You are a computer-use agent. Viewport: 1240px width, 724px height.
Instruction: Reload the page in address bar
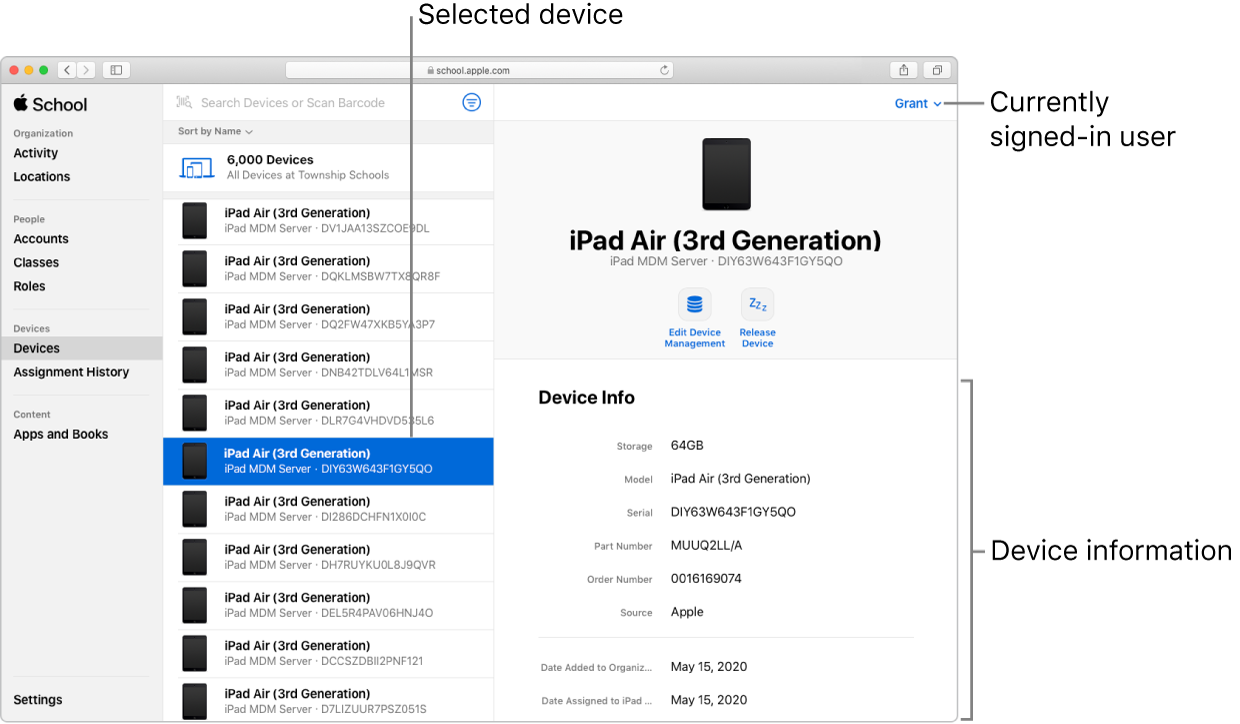[664, 70]
